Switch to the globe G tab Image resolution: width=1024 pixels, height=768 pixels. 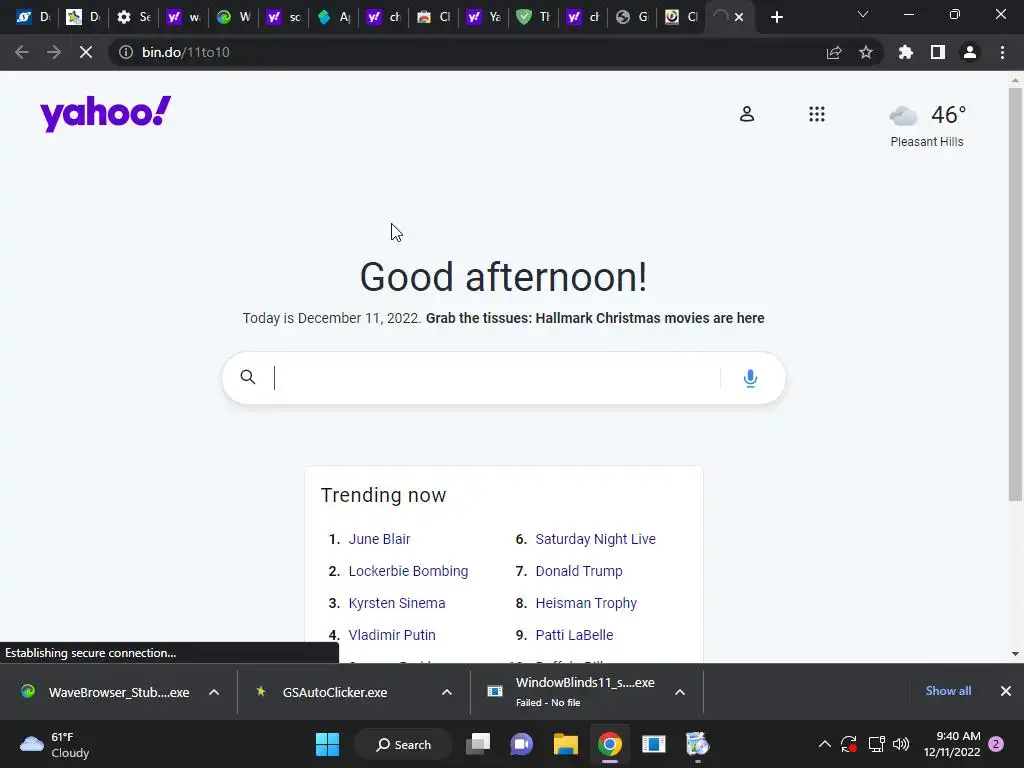pos(632,17)
